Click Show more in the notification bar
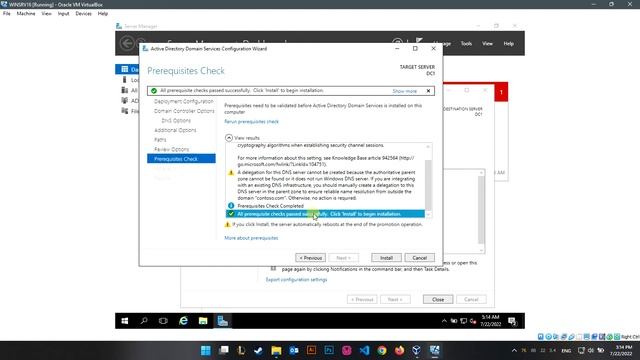 click(x=404, y=91)
